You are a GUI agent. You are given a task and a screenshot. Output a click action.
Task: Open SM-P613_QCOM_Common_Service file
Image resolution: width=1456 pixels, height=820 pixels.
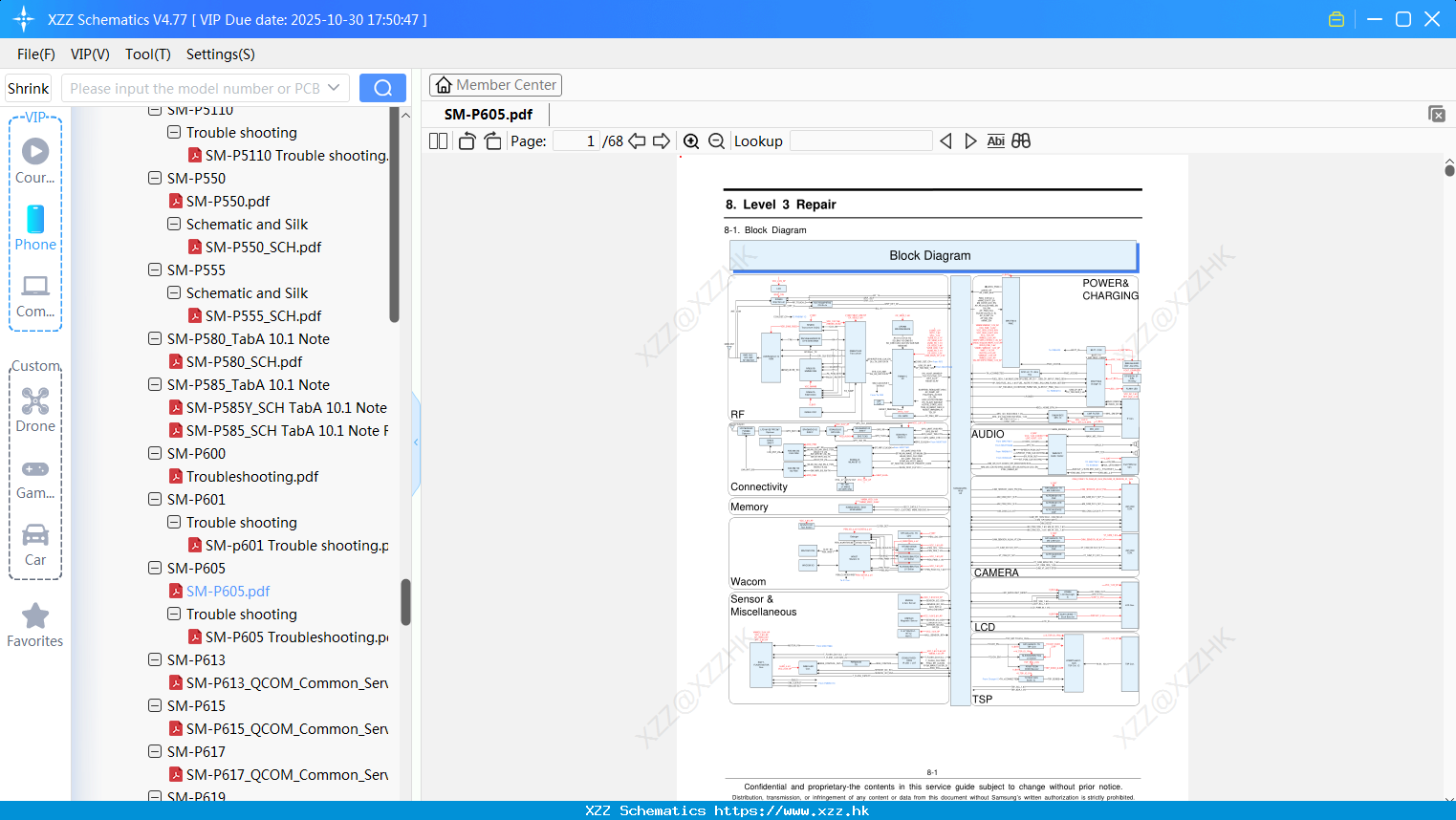pos(278,682)
